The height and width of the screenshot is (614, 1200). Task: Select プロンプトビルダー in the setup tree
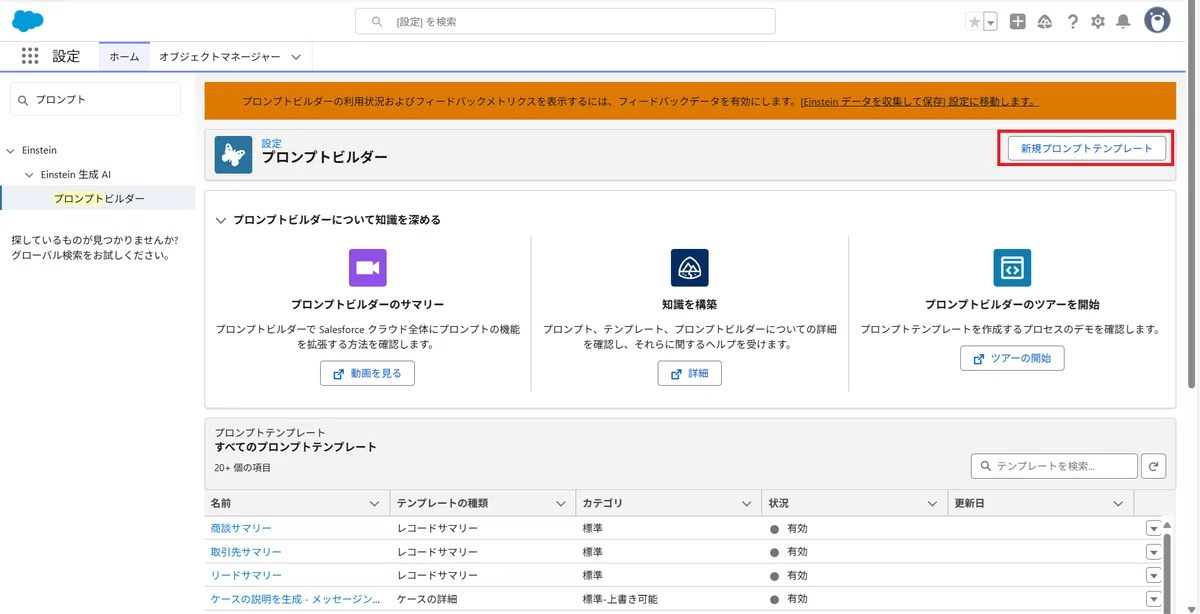pyautogui.click(x=98, y=198)
